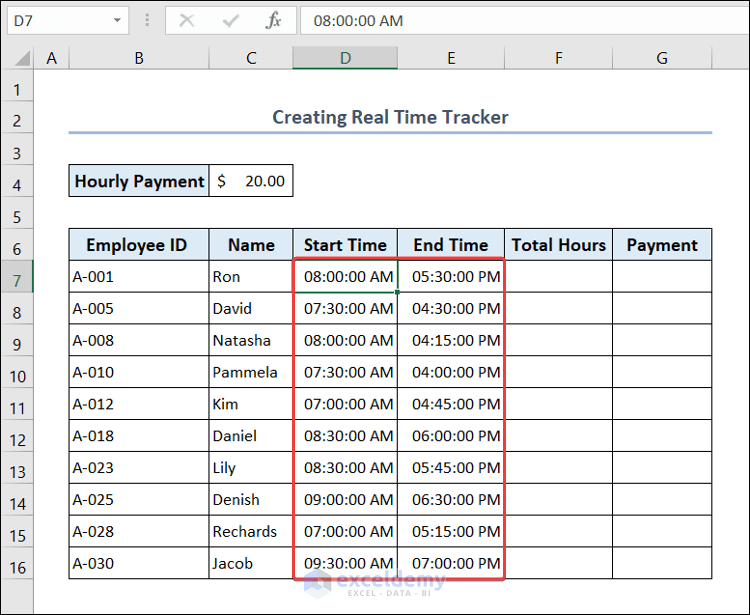The width and height of the screenshot is (750, 615).
Task: Click the name cell Denish
Action: pyautogui.click(x=251, y=499)
